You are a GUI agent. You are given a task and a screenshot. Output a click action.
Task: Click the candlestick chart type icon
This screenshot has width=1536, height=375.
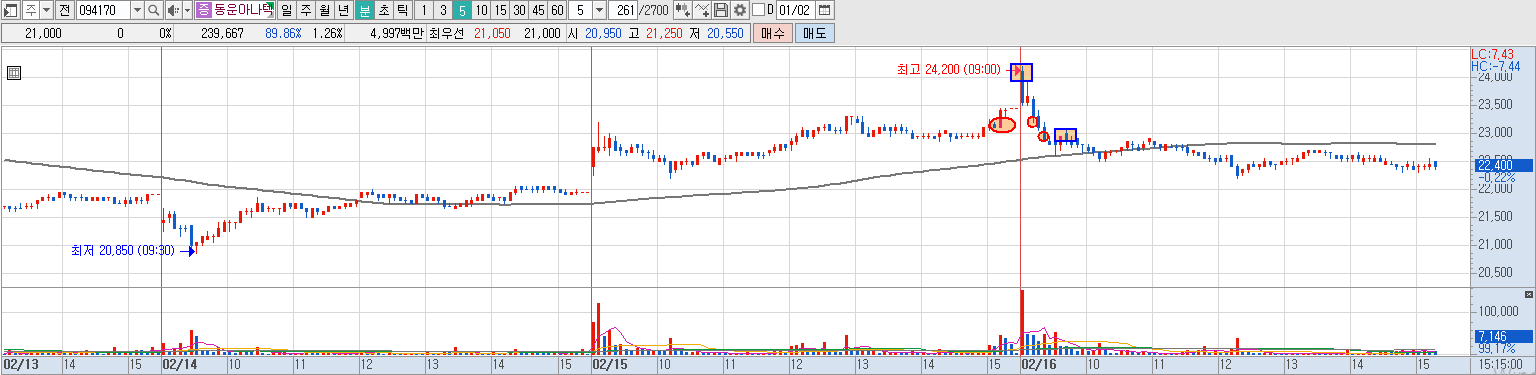682,10
